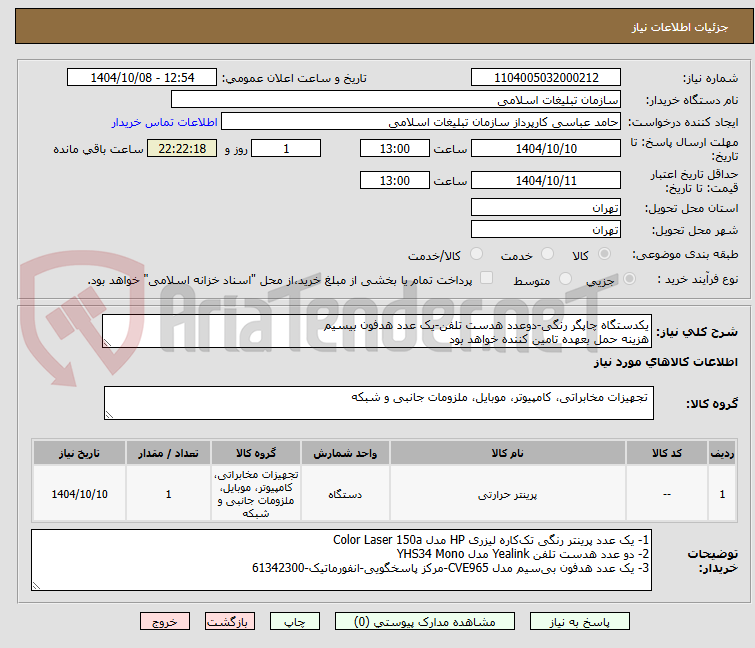Open مشاهده مدارک پیوستی (0) button

coord(425,622)
